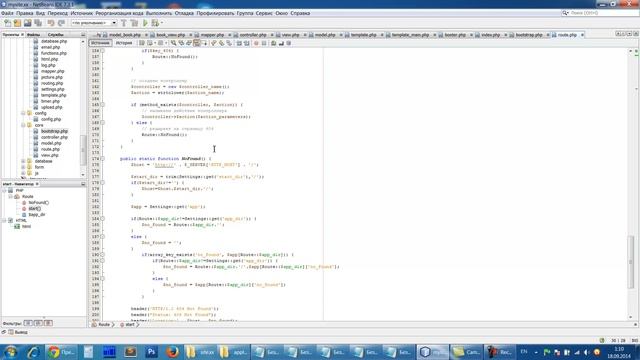Click the Save All toolbar icon

(x=38, y=23)
